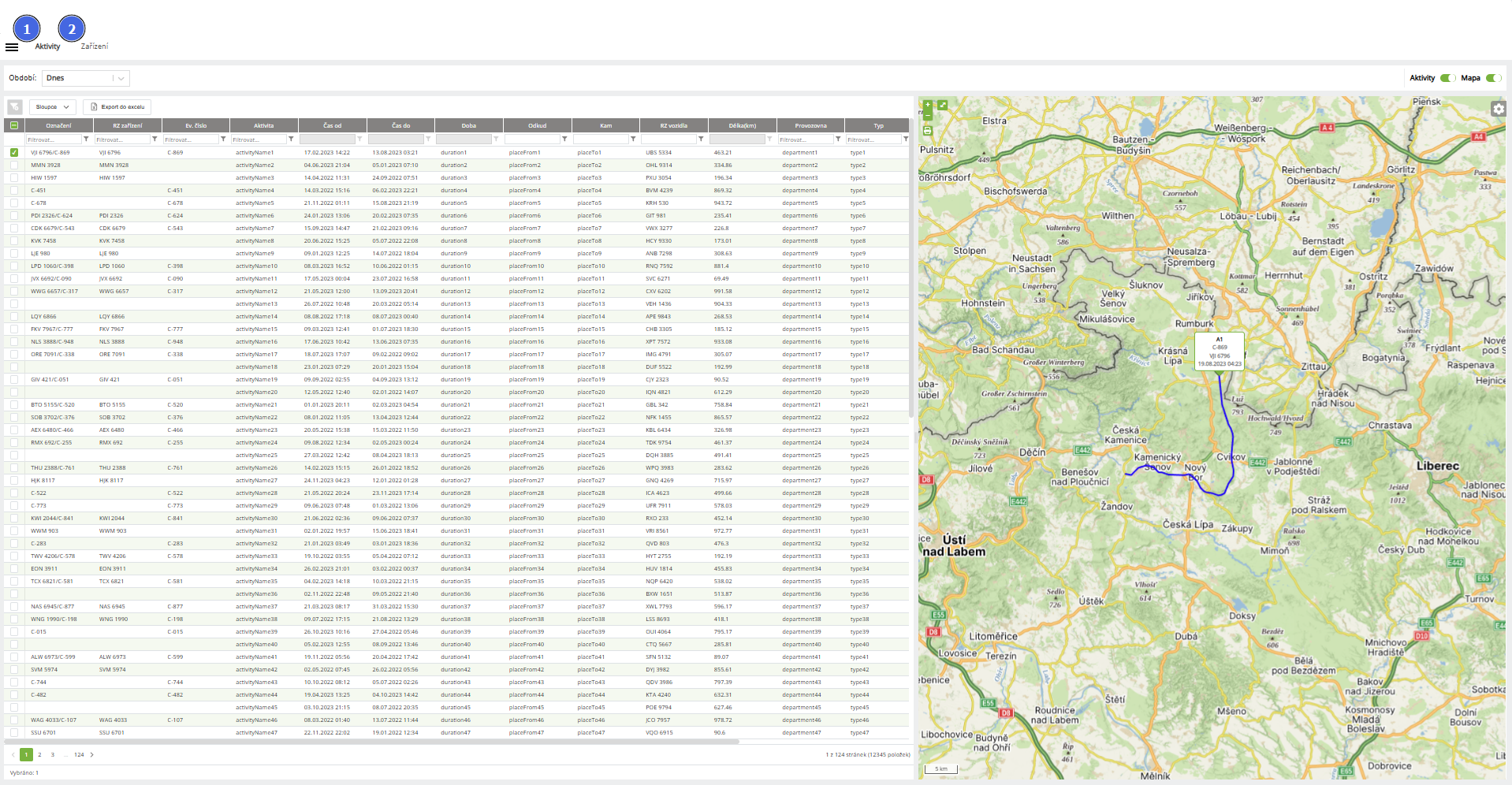Click the RZ zařízení filter input
Image resolution: width=1512 pixels, height=785 pixels.
pos(122,140)
